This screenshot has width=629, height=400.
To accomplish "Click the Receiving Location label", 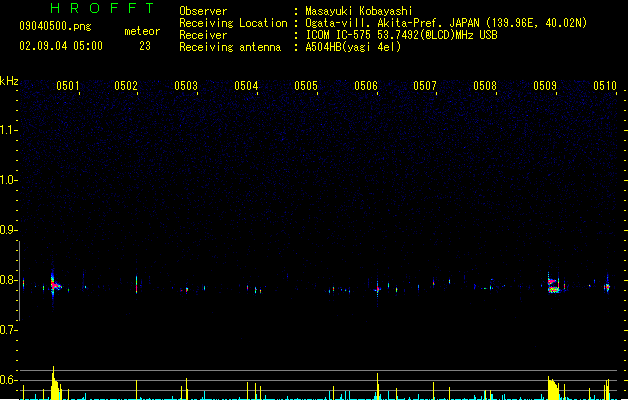I will (233, 23).
